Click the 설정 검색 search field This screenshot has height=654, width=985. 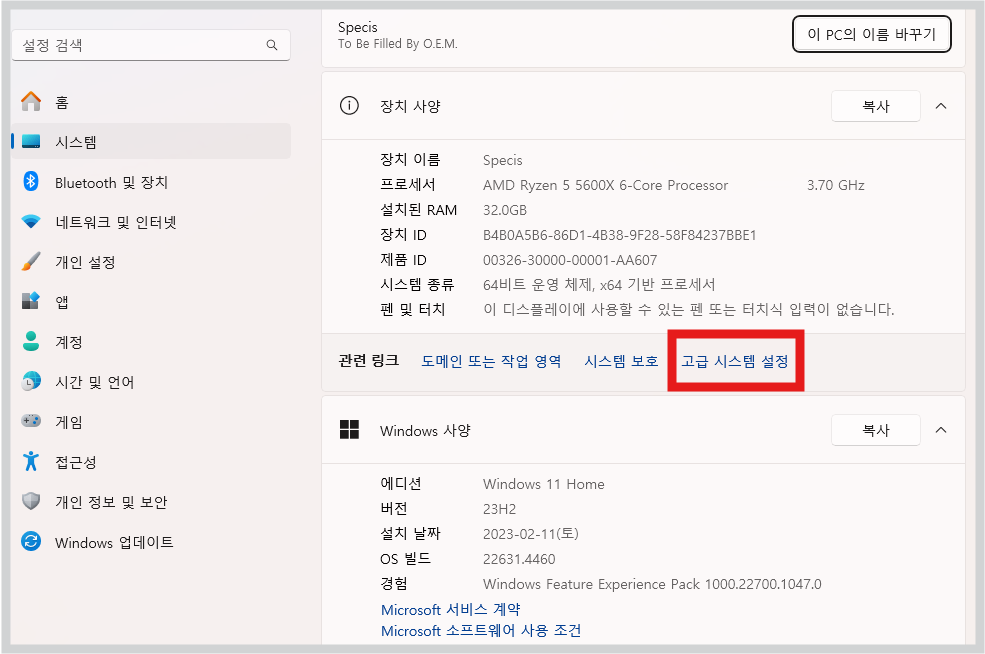(151, 45)
